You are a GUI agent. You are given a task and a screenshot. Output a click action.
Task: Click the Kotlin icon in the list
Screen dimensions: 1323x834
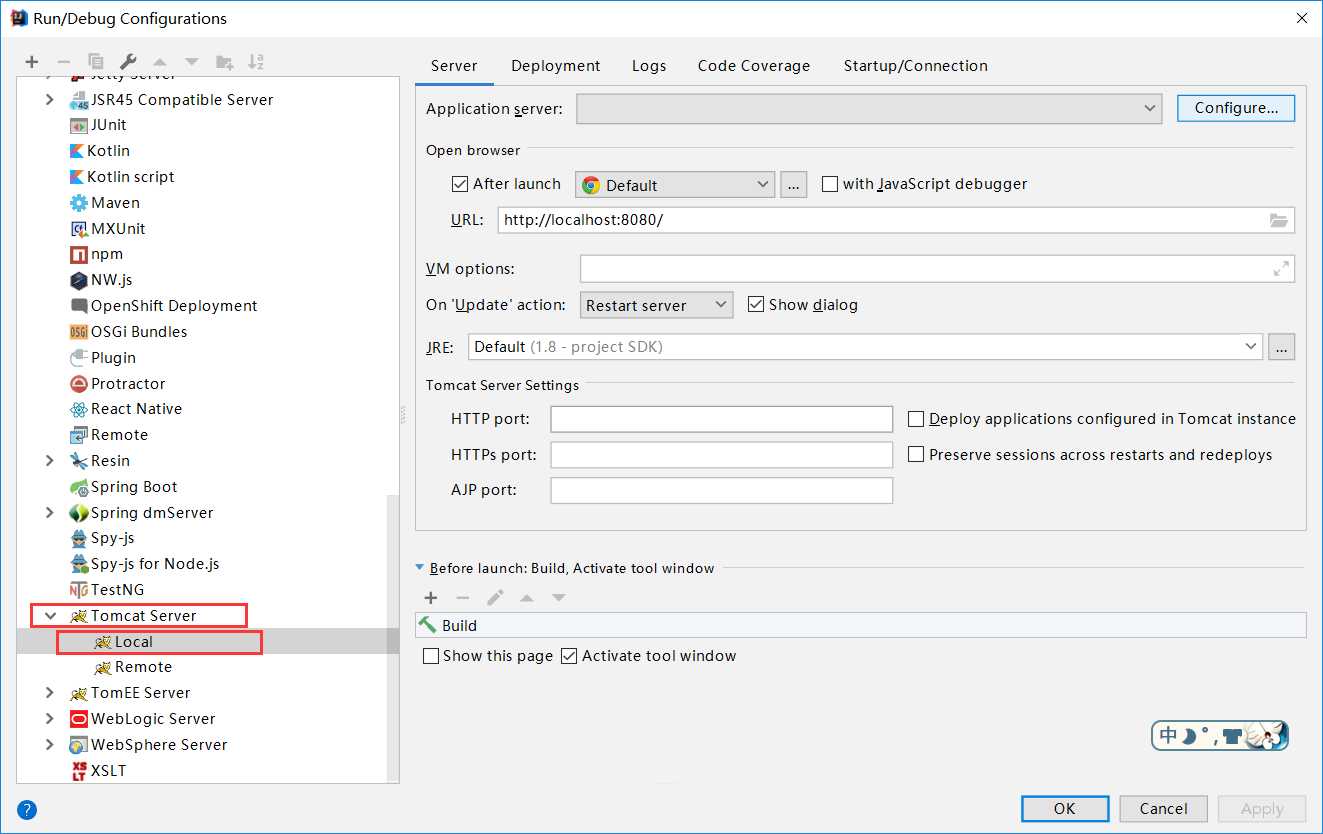[x=78, y=151]
